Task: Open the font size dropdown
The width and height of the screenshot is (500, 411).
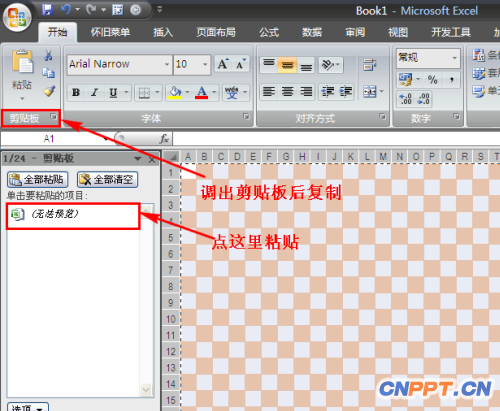Action: [x=205, y=64]
